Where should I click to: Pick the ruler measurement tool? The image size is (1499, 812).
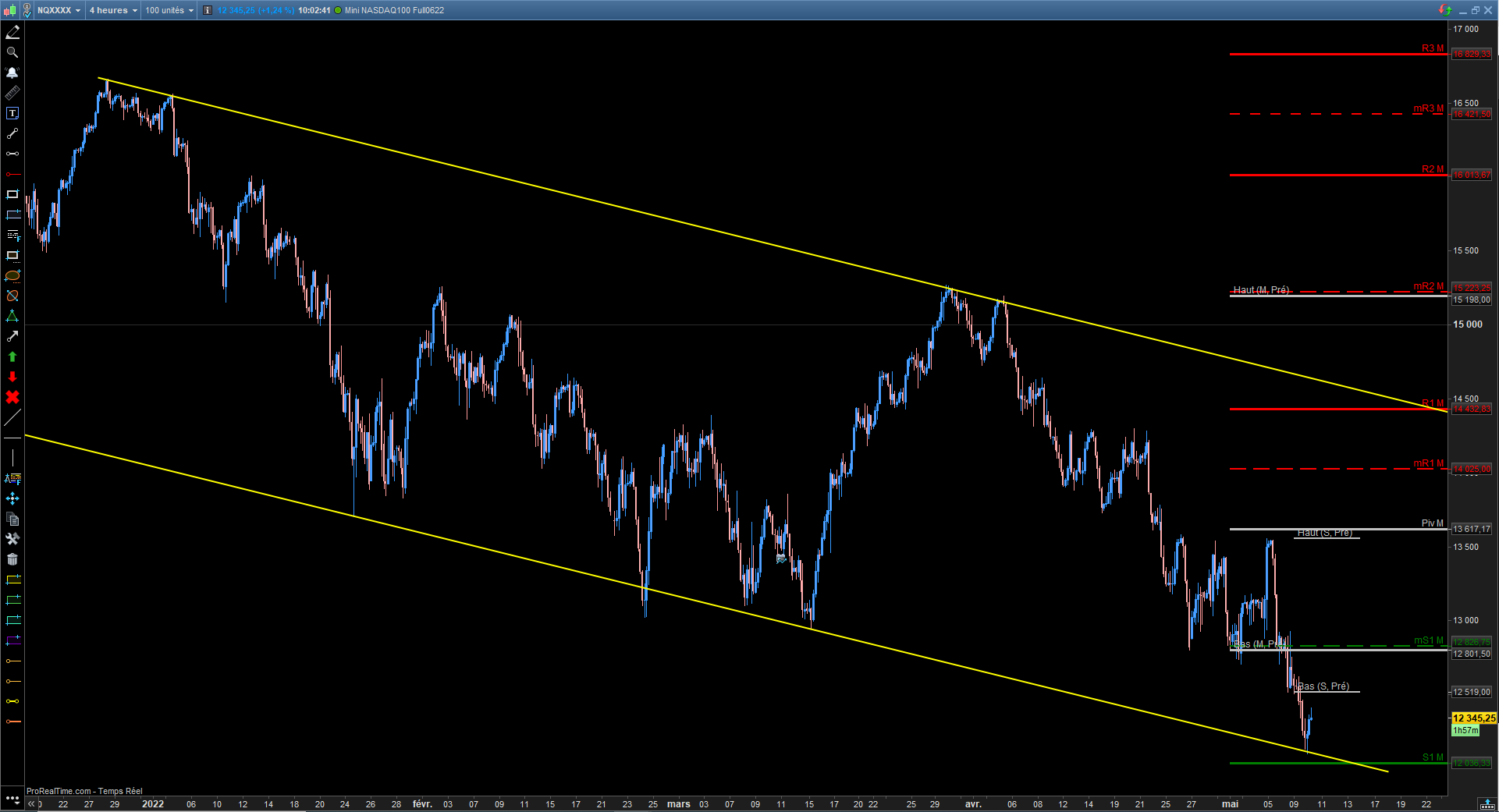pyautogui.click(x=12, y=93)
